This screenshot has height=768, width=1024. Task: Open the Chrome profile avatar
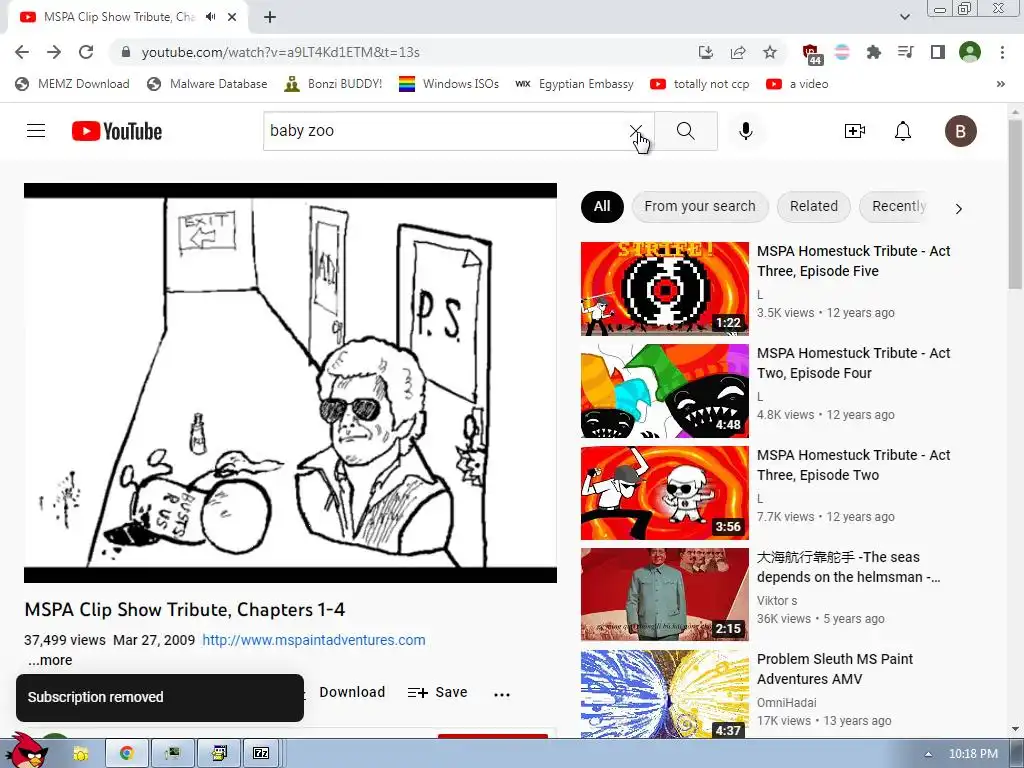coord(970,52)
